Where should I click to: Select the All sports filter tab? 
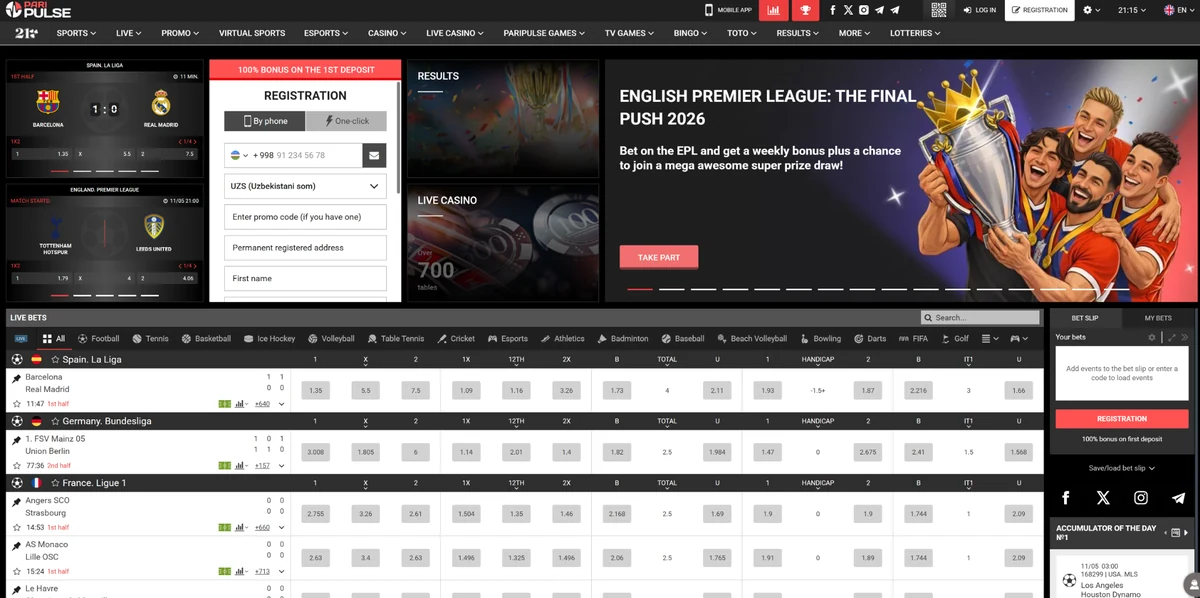pos(53,339)
